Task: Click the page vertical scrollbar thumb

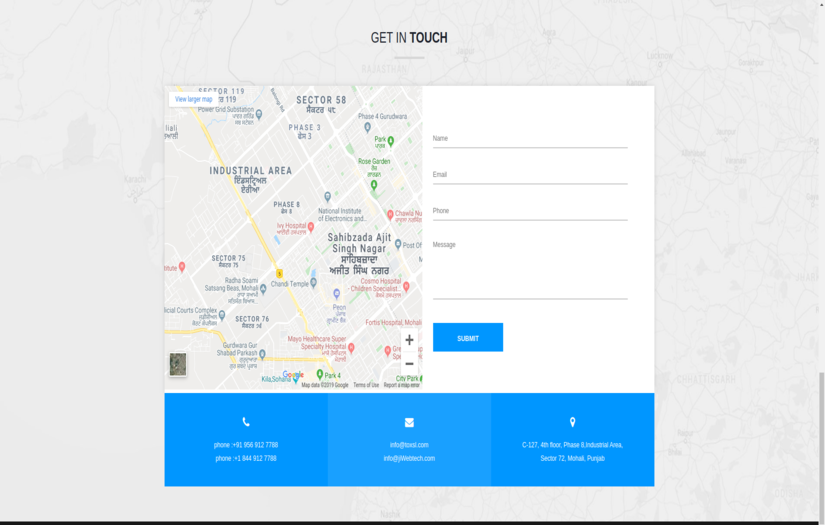Action: 821,445
